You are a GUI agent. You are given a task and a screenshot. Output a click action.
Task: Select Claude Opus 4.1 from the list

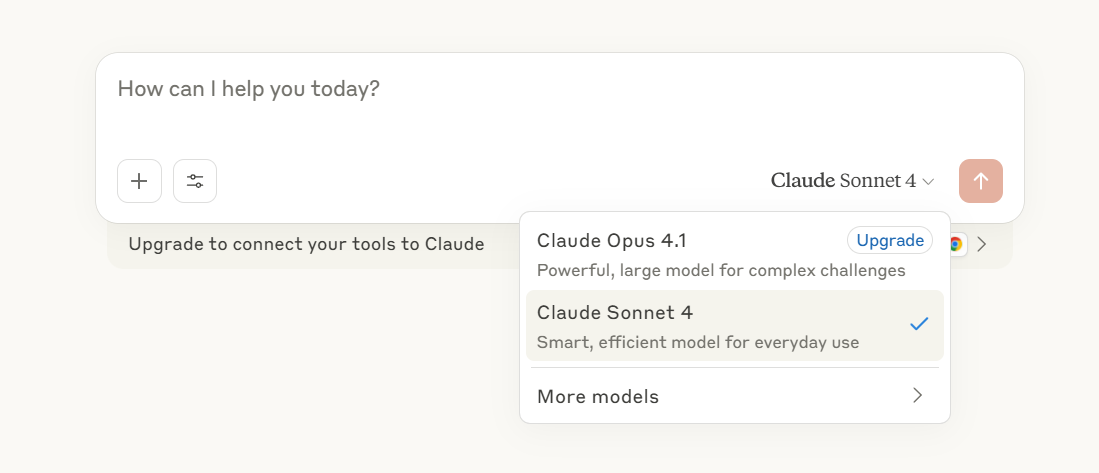click(x=735, y=254)
